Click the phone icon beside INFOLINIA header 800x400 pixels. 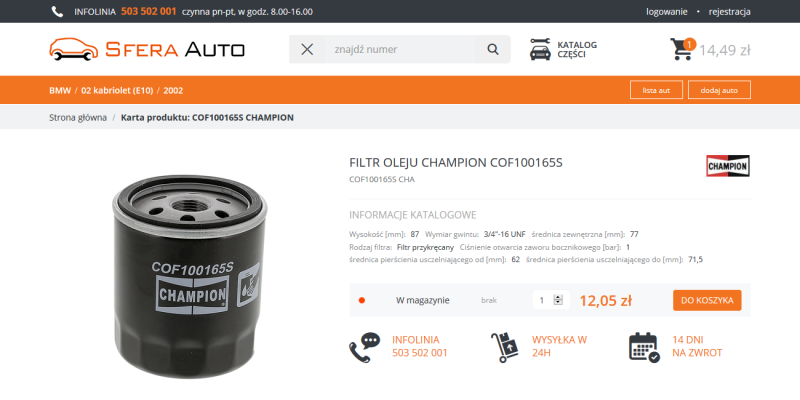(x=57, y=12)
